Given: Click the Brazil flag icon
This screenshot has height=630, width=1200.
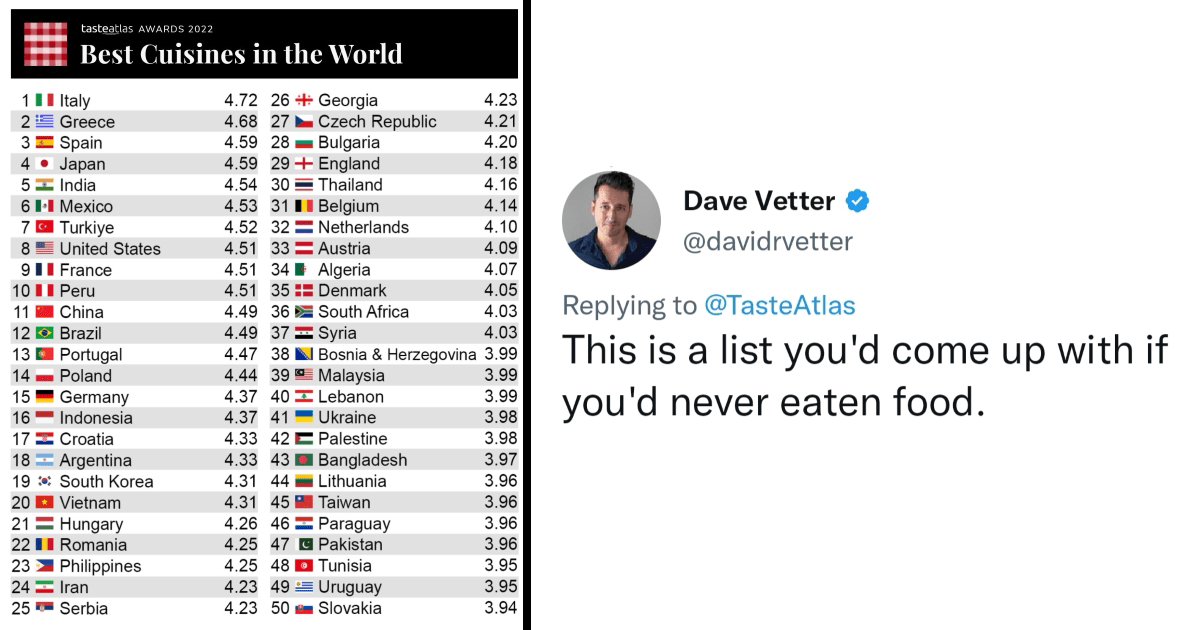Looking at the screenshot, I should (x=44, y=333).
